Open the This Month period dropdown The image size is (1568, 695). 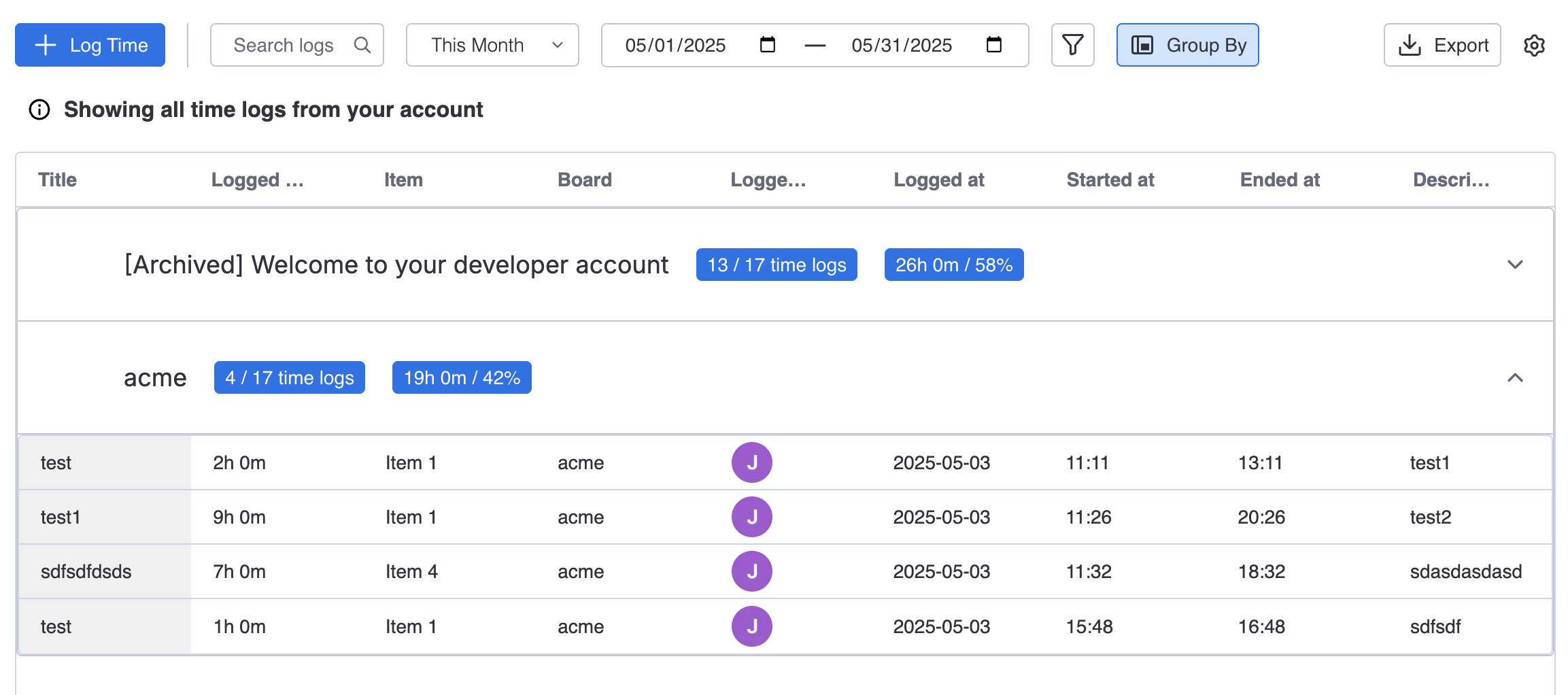[x=492, y=45]
